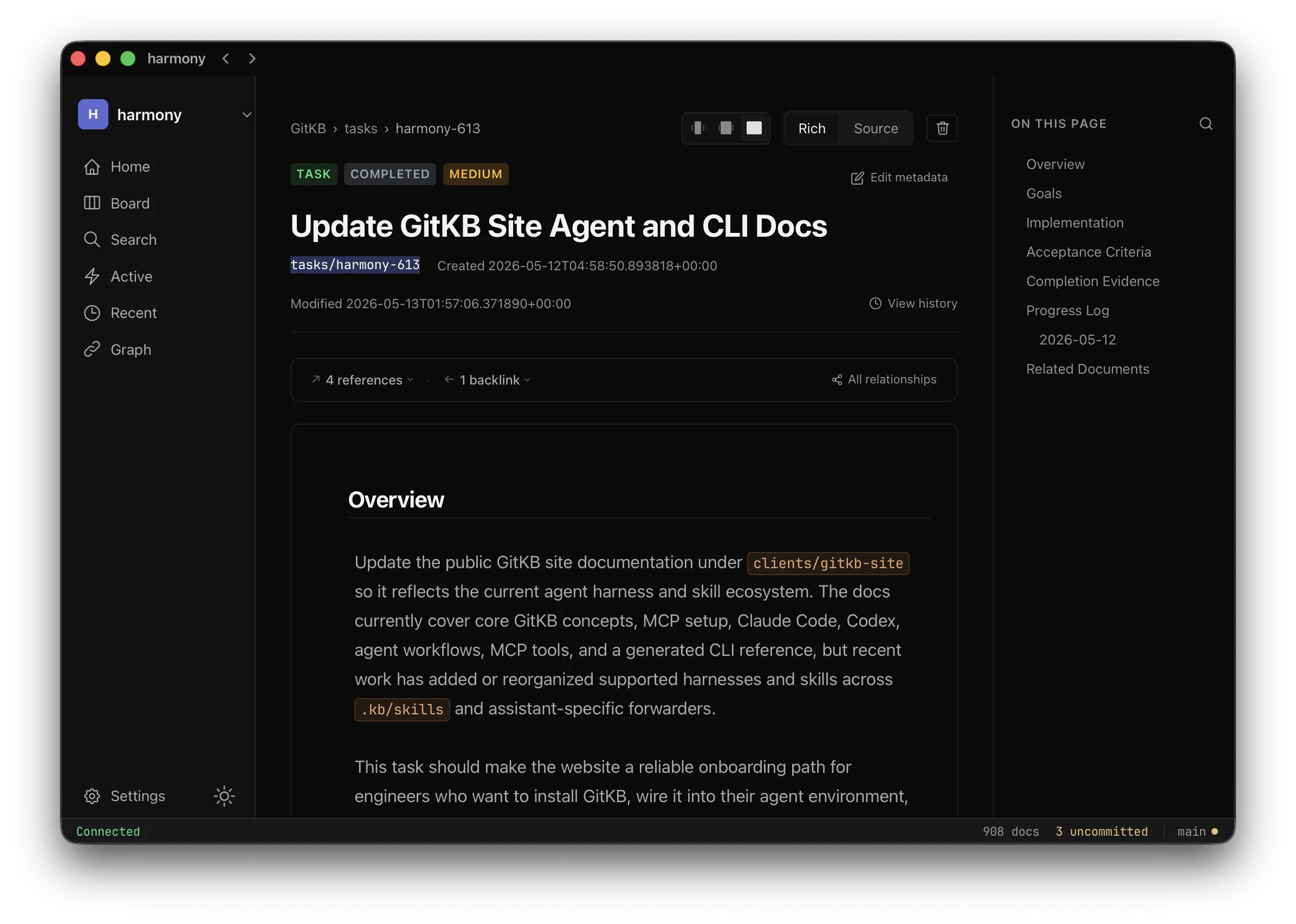Image resolution: width=1296 pixels, height=924 pixels.
Task: Jump to Completion Evidence section
Action: click(1093, 282)
